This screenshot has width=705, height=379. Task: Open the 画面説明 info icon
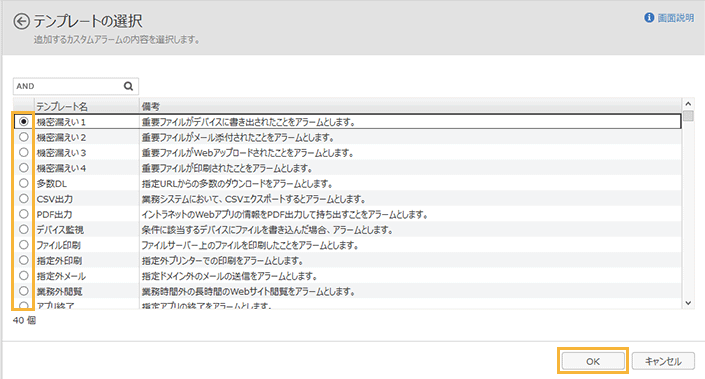pos(649,18)
